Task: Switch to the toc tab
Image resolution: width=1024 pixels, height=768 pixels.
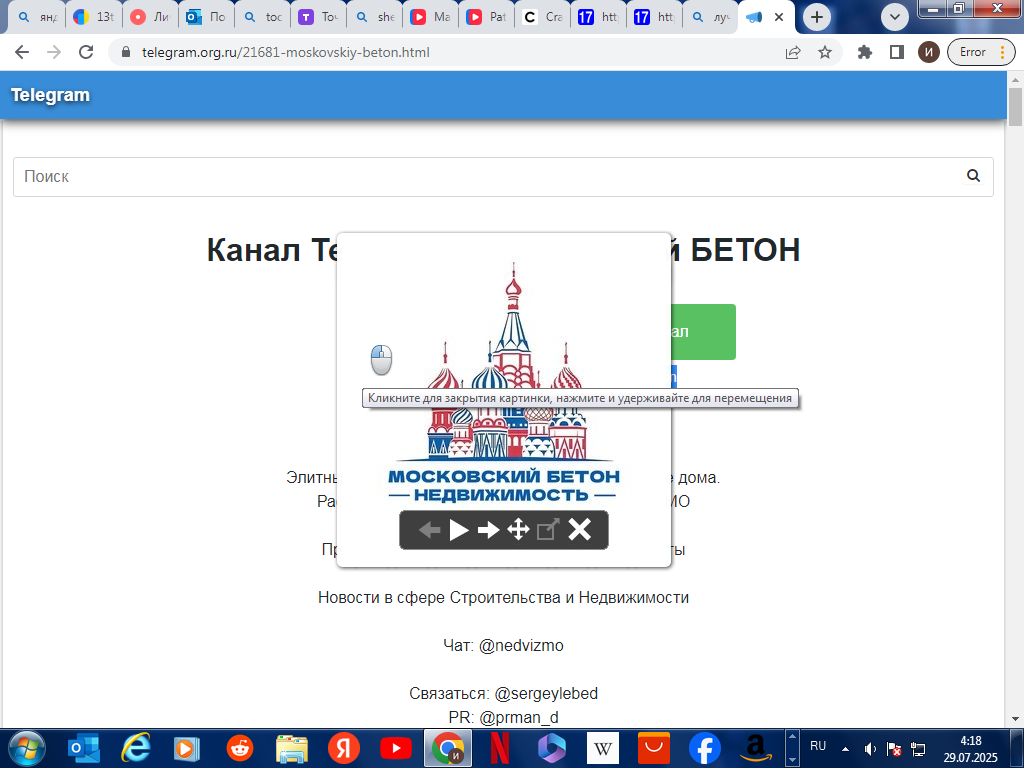Action: point(263,17)
